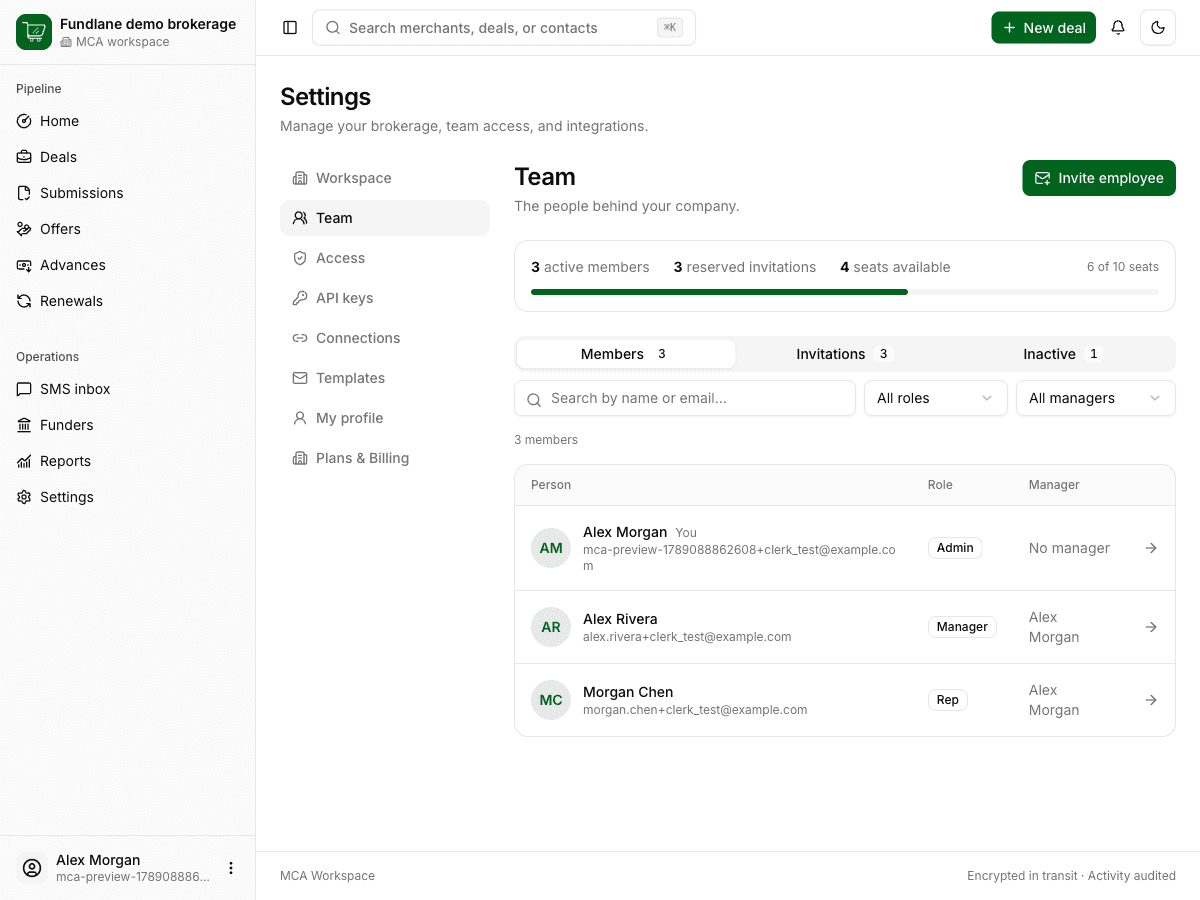
Task: Open the Connections section
Action: click(x=385, y=338)
